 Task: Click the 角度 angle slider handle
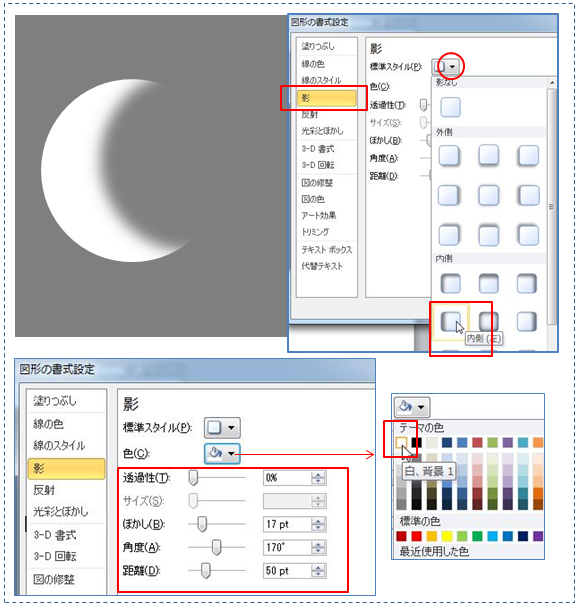(217, 547)
